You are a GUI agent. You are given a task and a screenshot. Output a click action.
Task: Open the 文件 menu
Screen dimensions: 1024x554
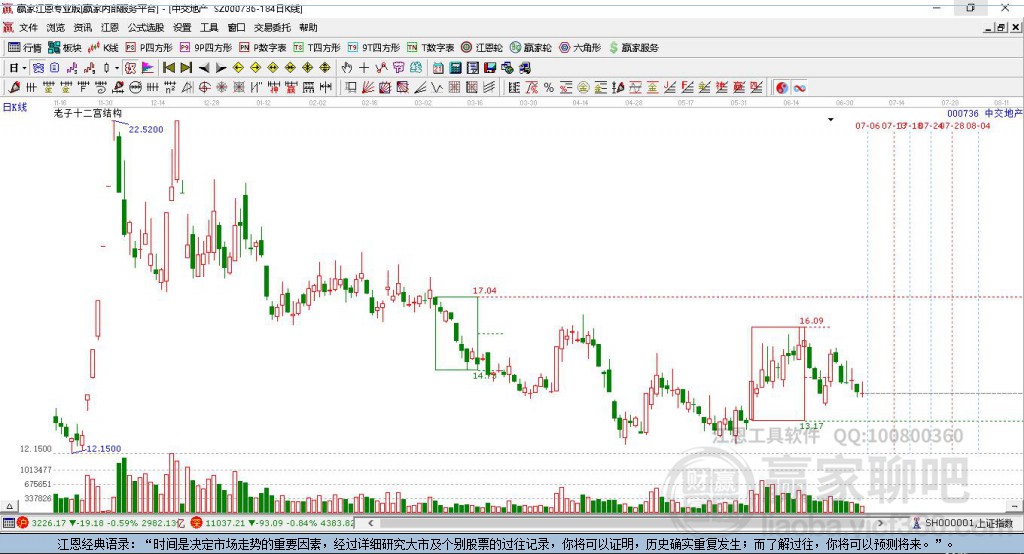[x=28, y=27]
